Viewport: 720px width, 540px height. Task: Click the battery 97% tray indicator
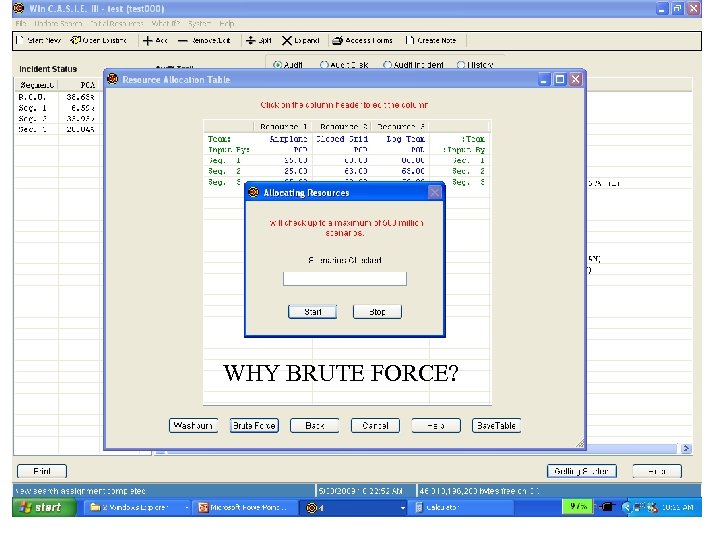[x=578, y=506]
